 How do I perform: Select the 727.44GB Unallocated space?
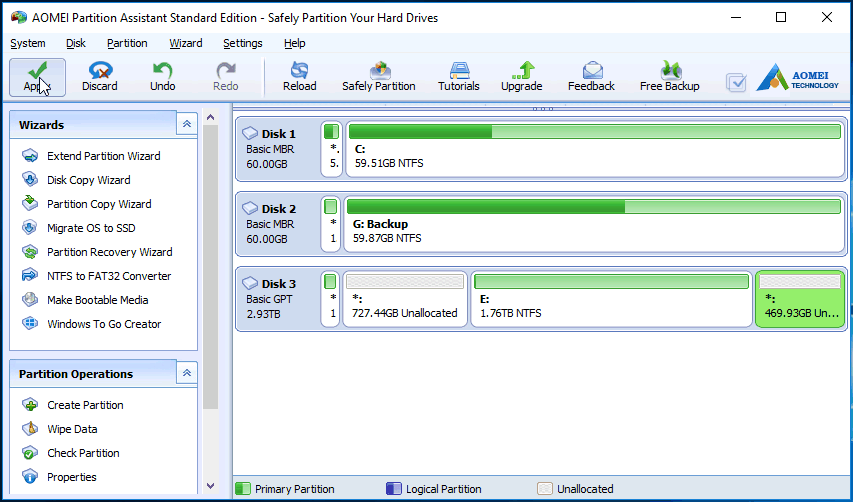point(405,299)
